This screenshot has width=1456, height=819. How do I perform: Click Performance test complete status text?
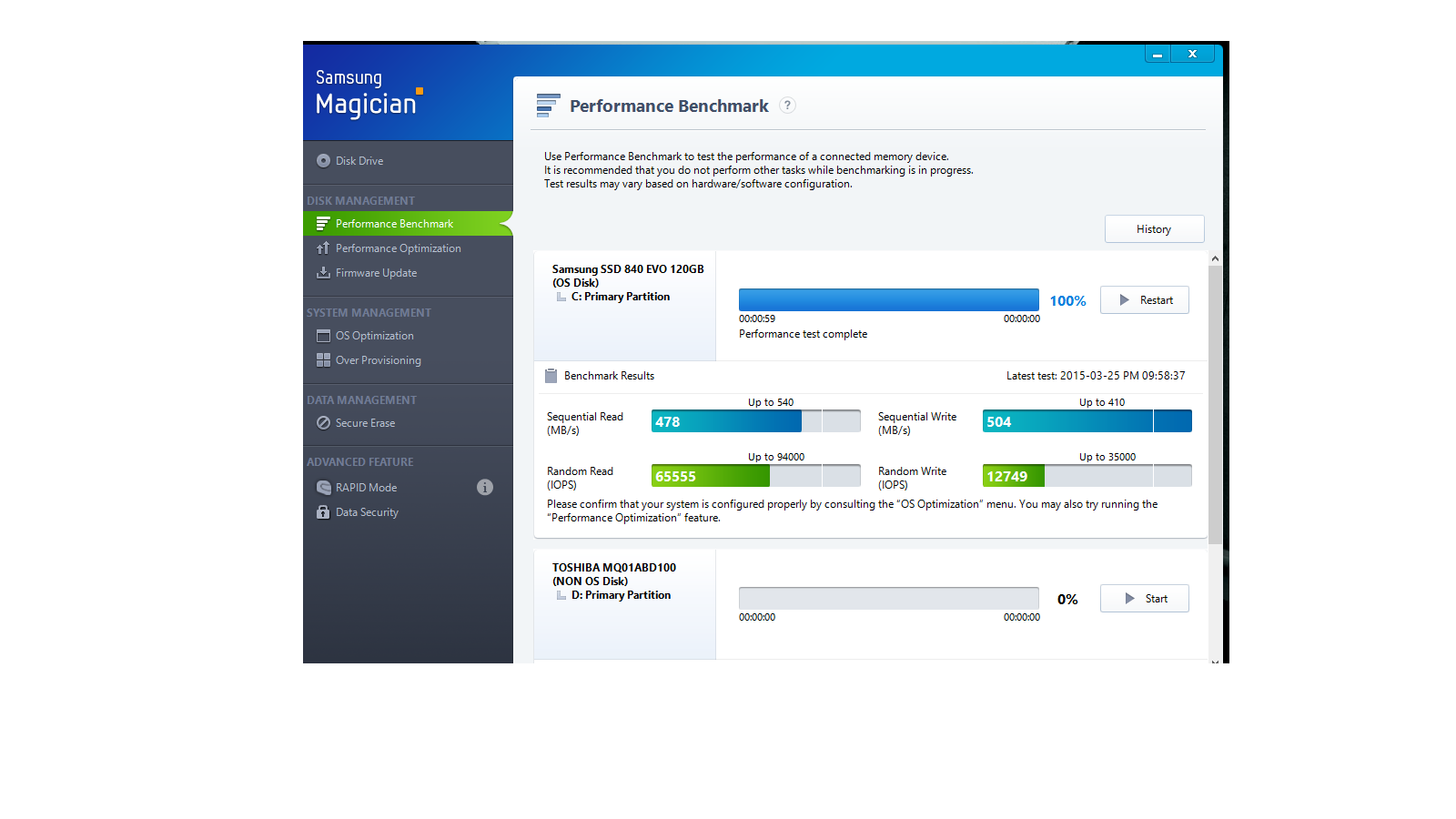804,334
